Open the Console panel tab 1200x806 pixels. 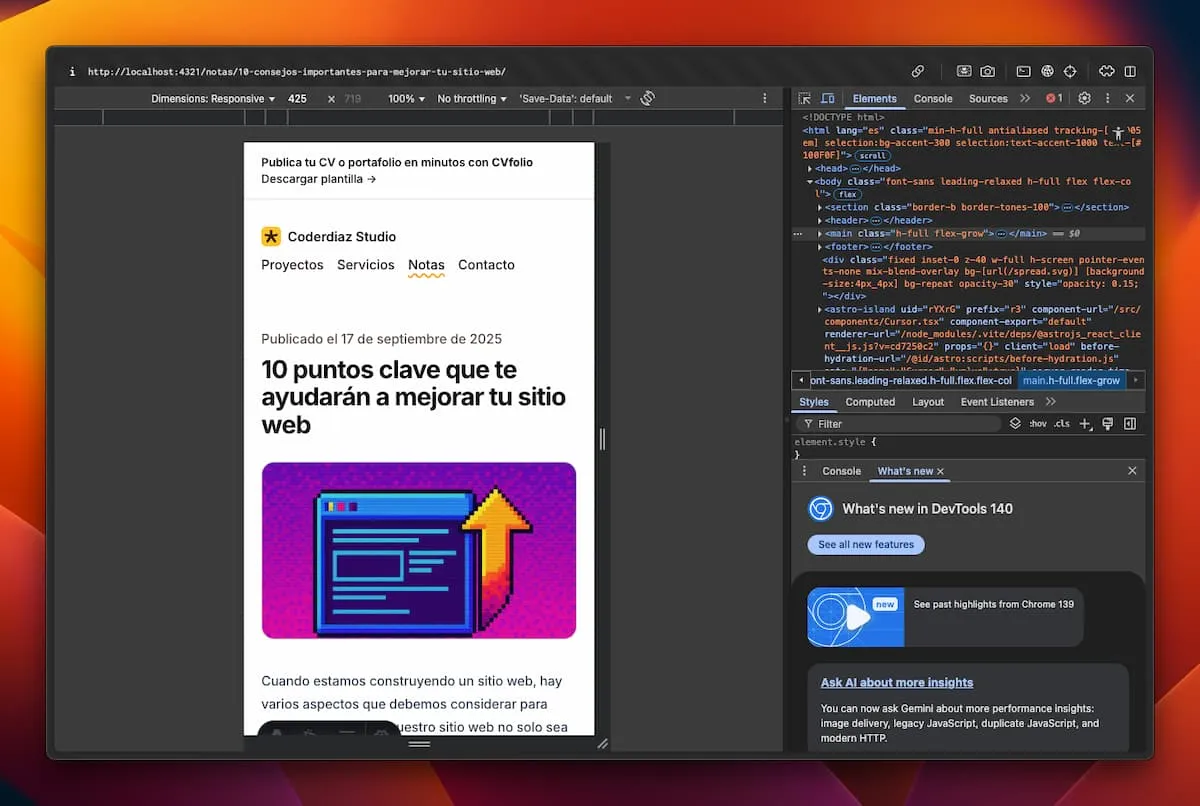933,98
